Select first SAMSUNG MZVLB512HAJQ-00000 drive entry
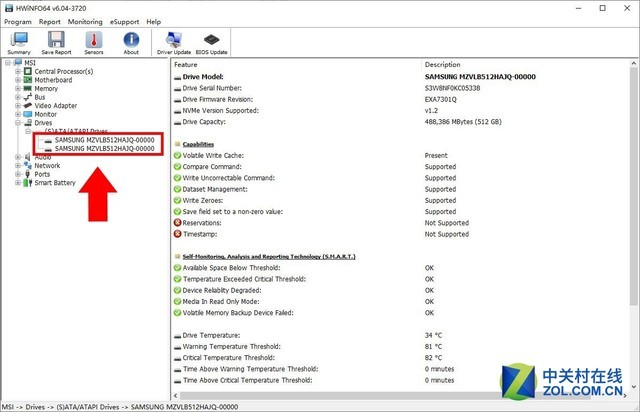Viewport: 640px width, 412px height. pyautogui.click(x=104, y=140)
